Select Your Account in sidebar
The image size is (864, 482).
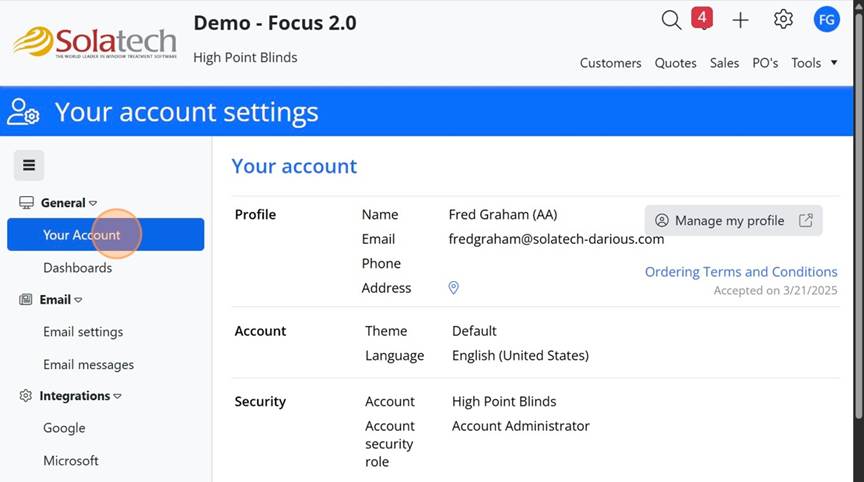click(106, 235)
